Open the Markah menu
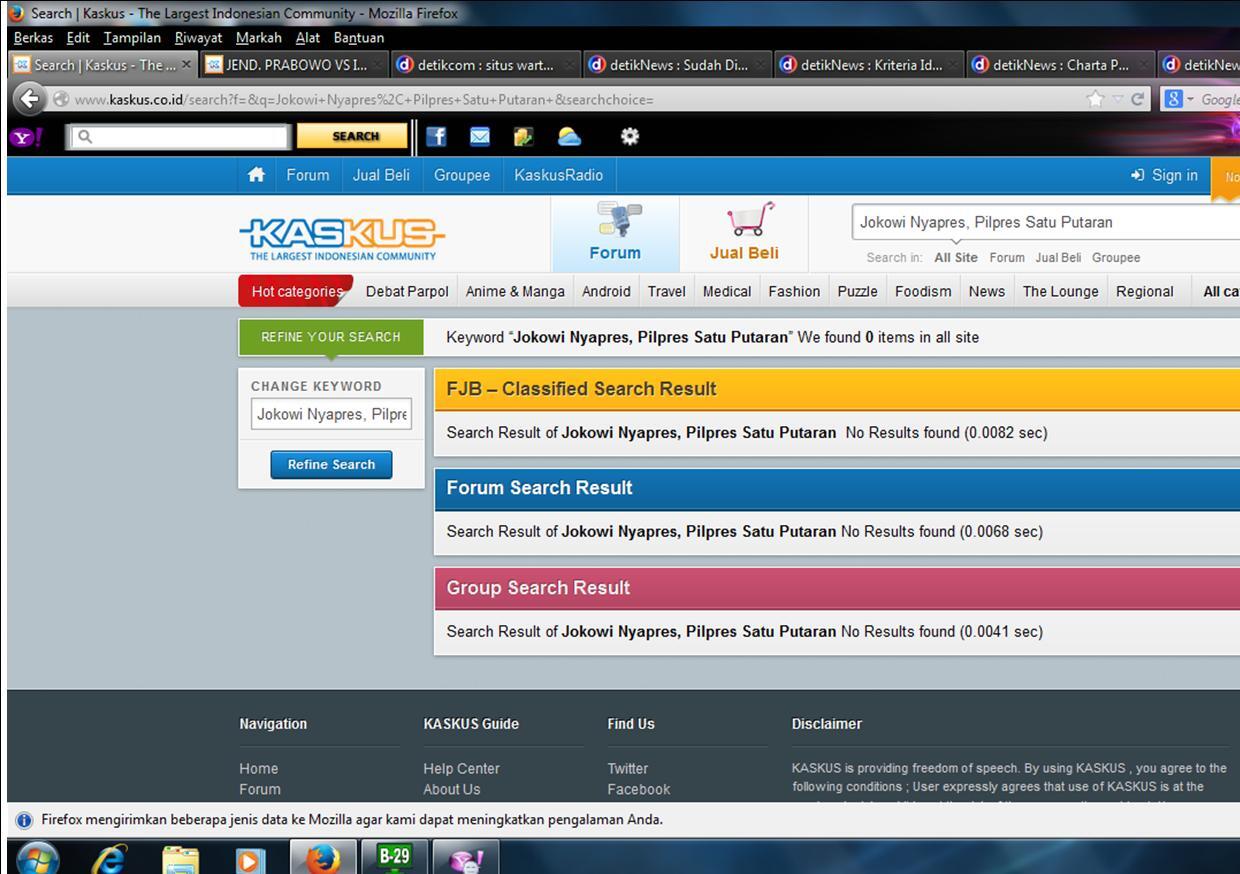 click(259, 38)
